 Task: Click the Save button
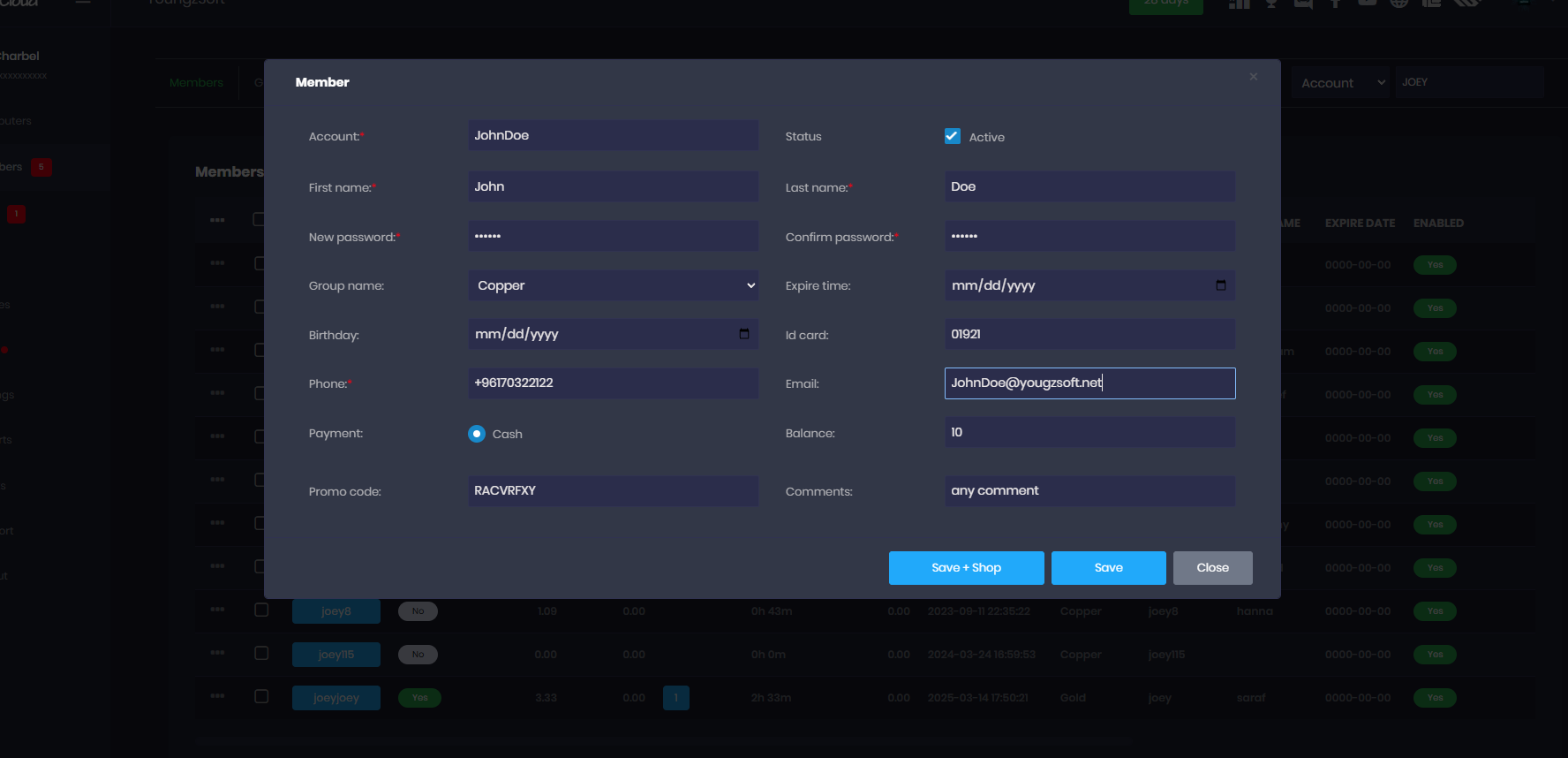tap(1108, 568)
